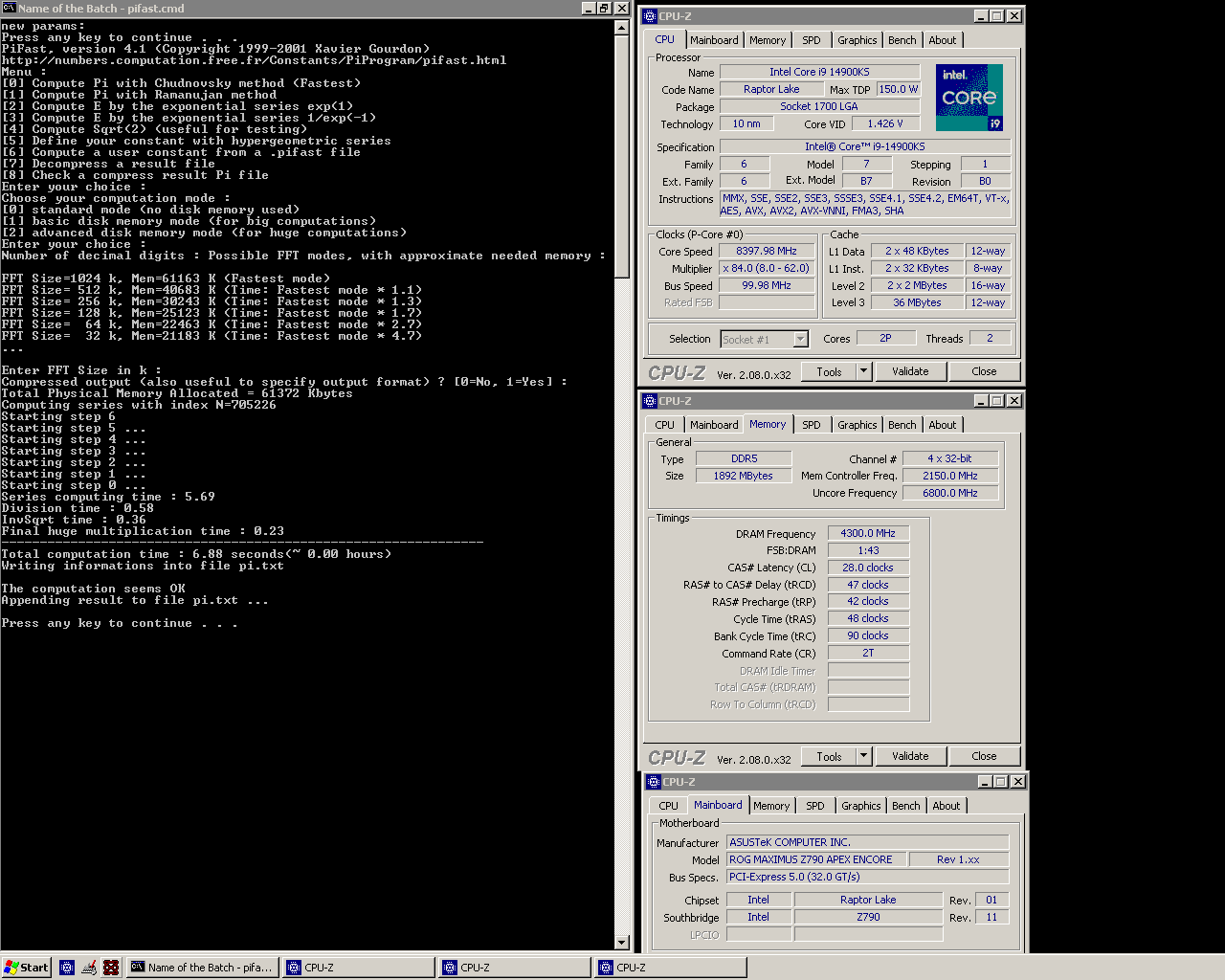1225x980 pixels.
Task: Click the Max TDP value '150.0 W'
Action: [x=898, y=89]
